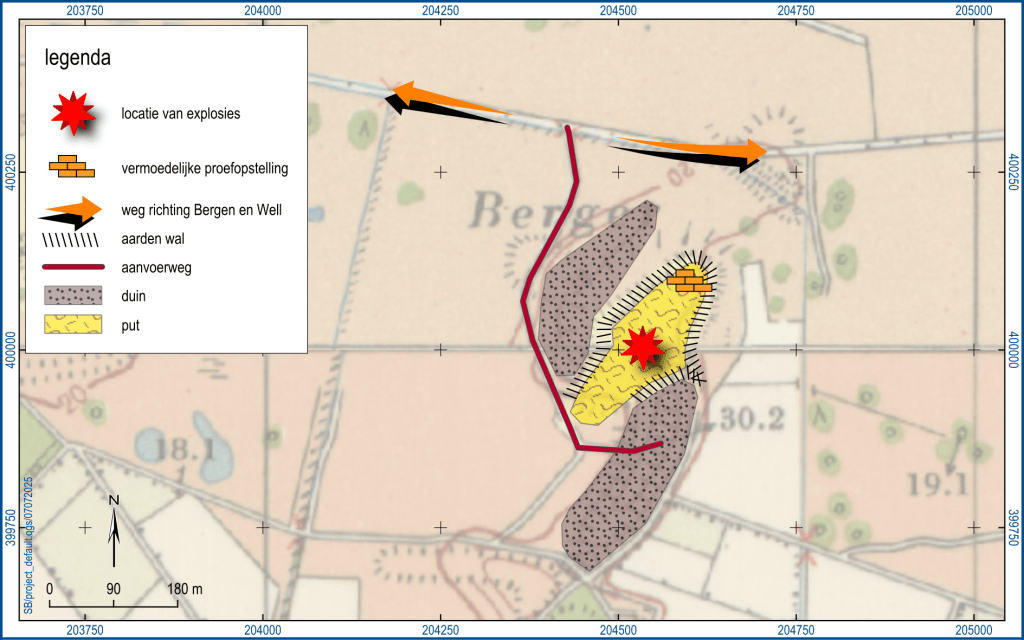Click the 'legenda' title text
This screenshot has width=1024, height=640.
[x=77, y=59]
